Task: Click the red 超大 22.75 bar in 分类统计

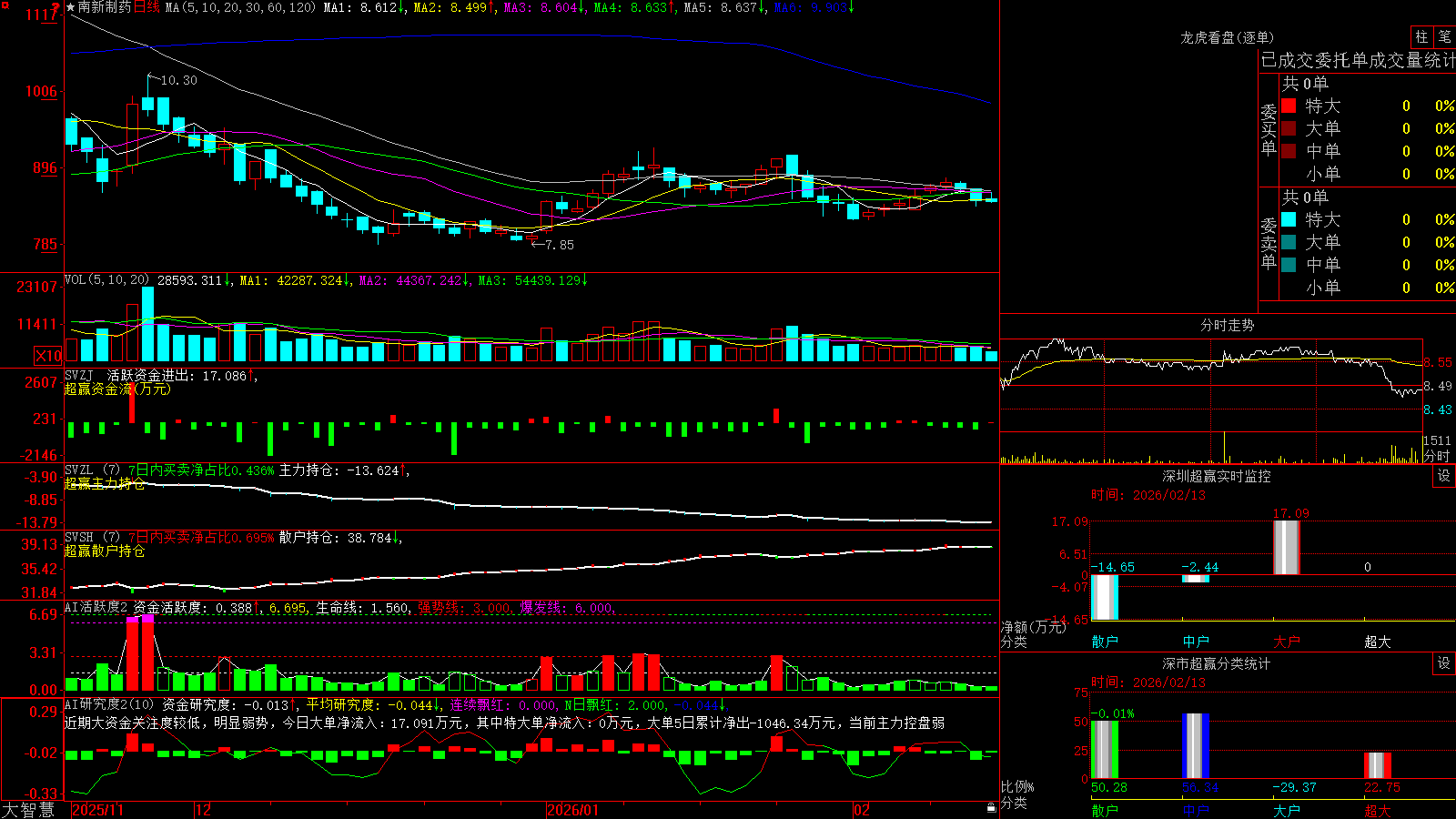Action: pos(1378,765)
